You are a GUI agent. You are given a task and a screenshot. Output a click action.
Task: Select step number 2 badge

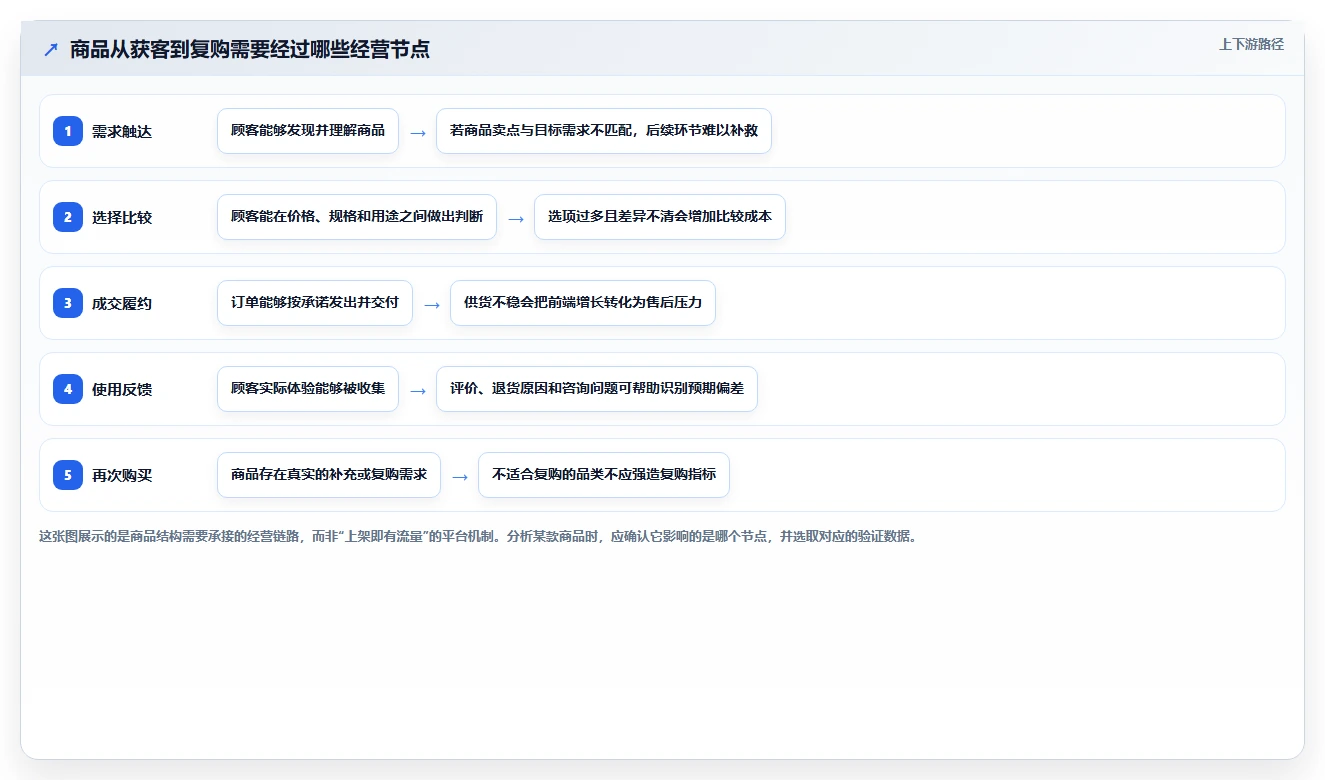pyautogui.click(x=68, y=217)
